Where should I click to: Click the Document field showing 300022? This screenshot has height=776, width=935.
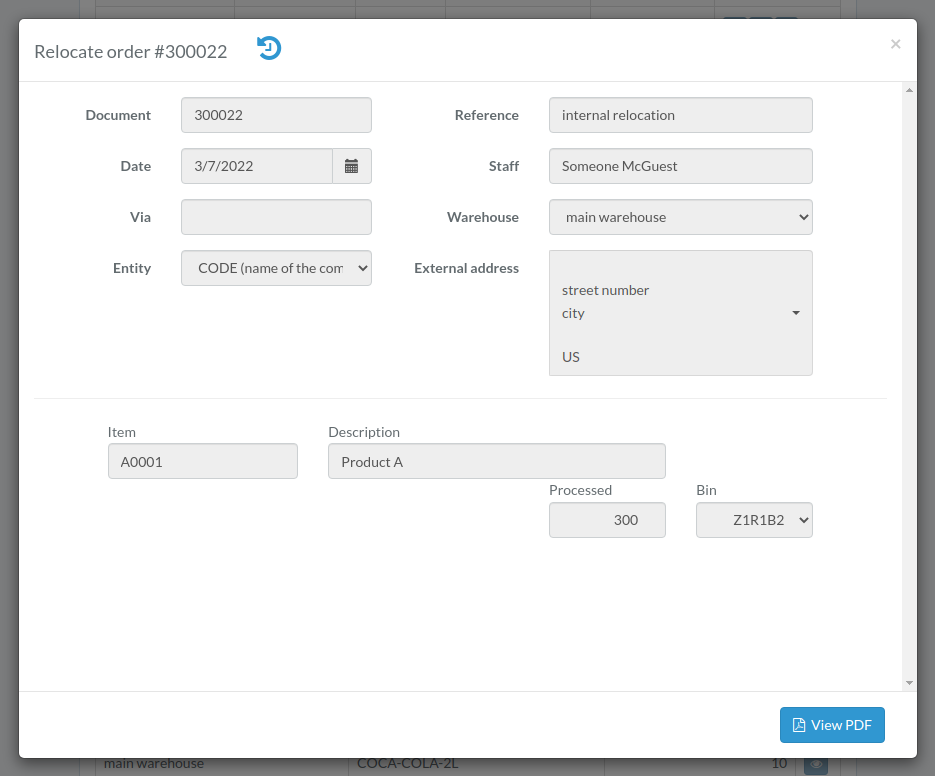pos(276,115)
